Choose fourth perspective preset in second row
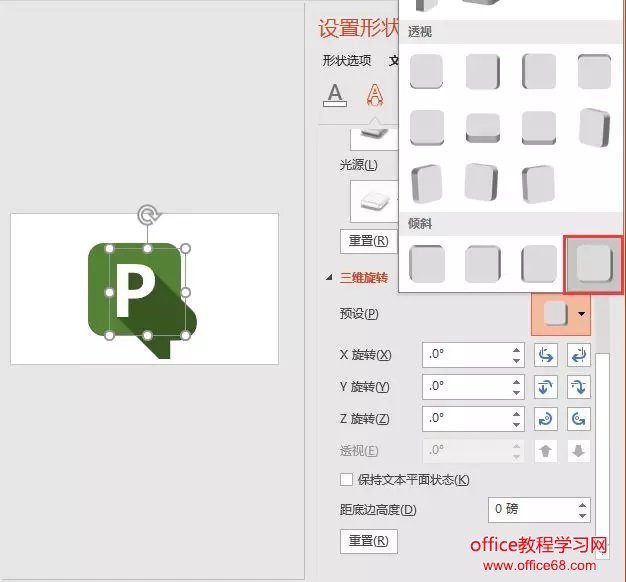Image resolution: width=626 pixels, height=582 pixels. click(x=594, y=128)
